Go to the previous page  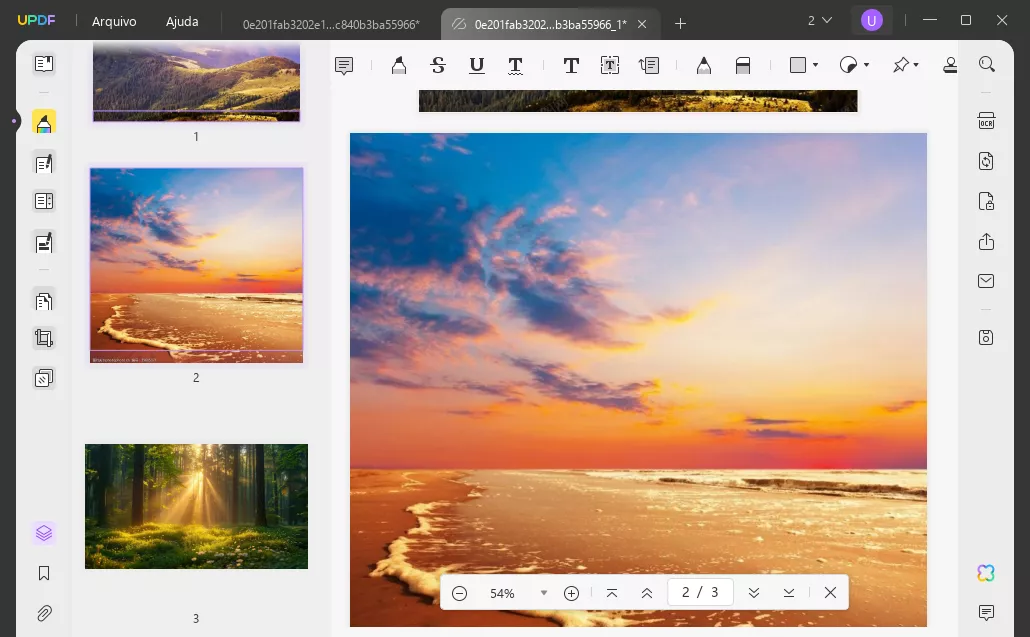coord(647,593)
